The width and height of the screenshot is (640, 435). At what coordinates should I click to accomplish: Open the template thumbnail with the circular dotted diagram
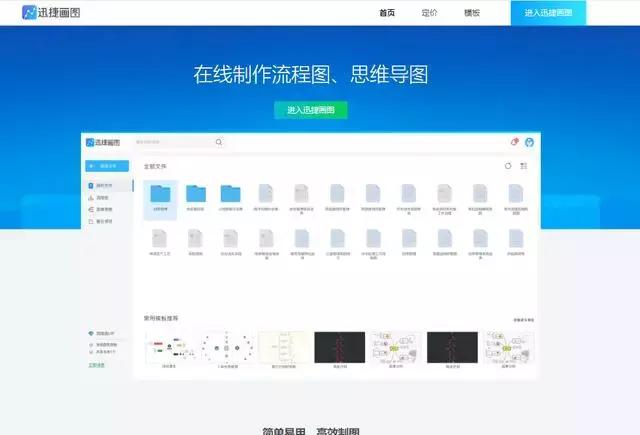pos(227,348)
